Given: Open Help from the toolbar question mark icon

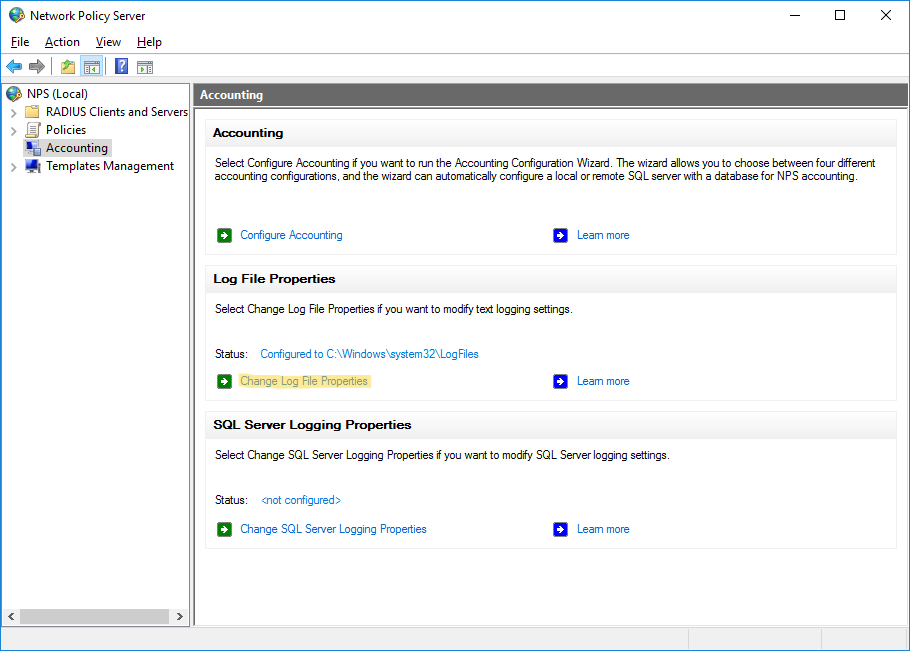Looking at the screenshot, I should 121,67.
